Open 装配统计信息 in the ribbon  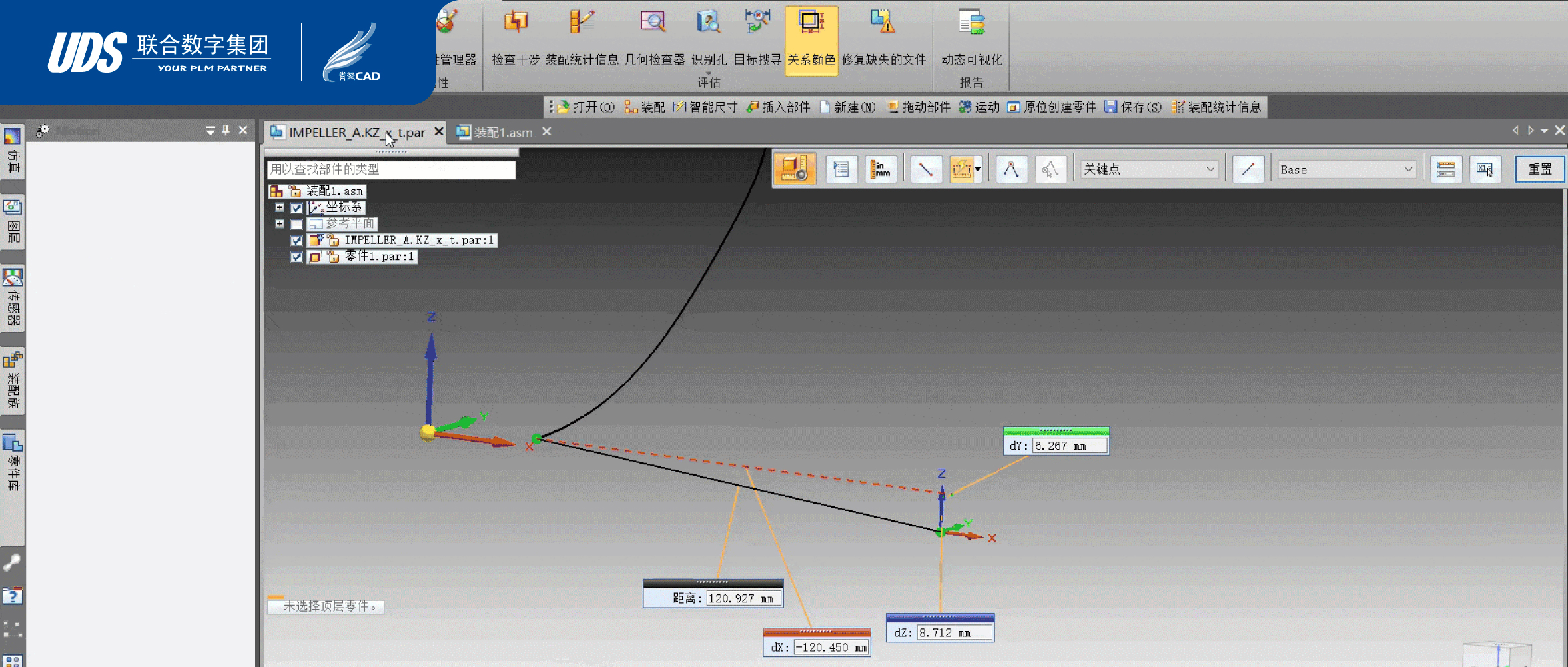(x=582, y=39)
